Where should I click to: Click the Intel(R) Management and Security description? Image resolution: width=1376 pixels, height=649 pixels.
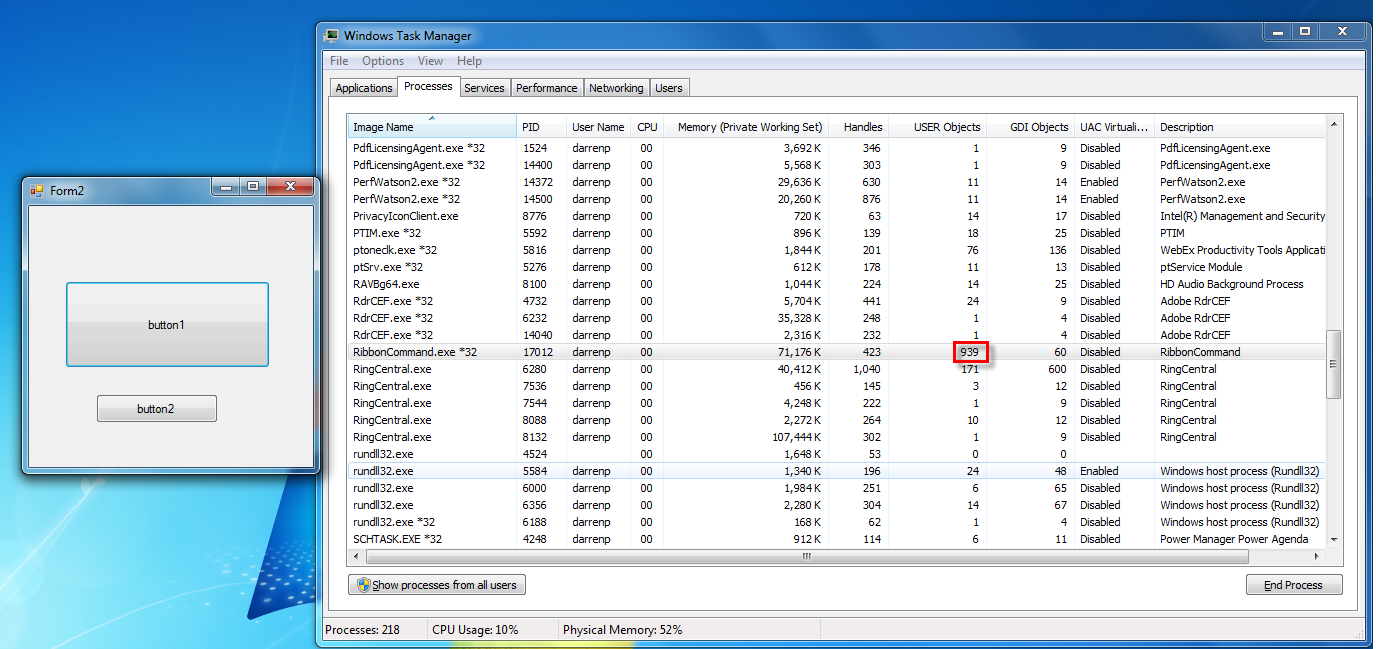pyautogui.click(x=1242, y=216)
